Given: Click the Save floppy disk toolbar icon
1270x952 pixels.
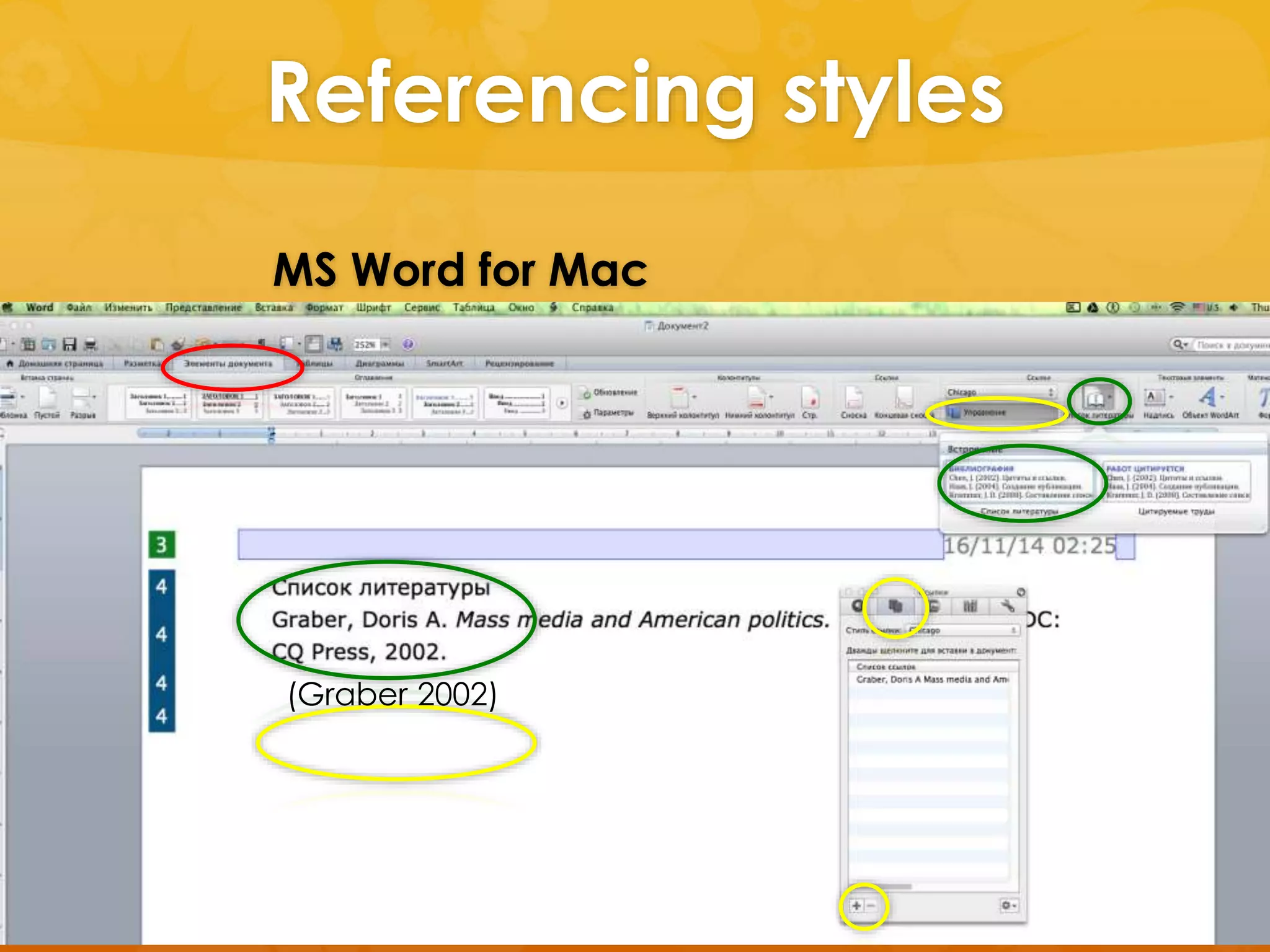Looking at the screenshot, I should point(69,344).
